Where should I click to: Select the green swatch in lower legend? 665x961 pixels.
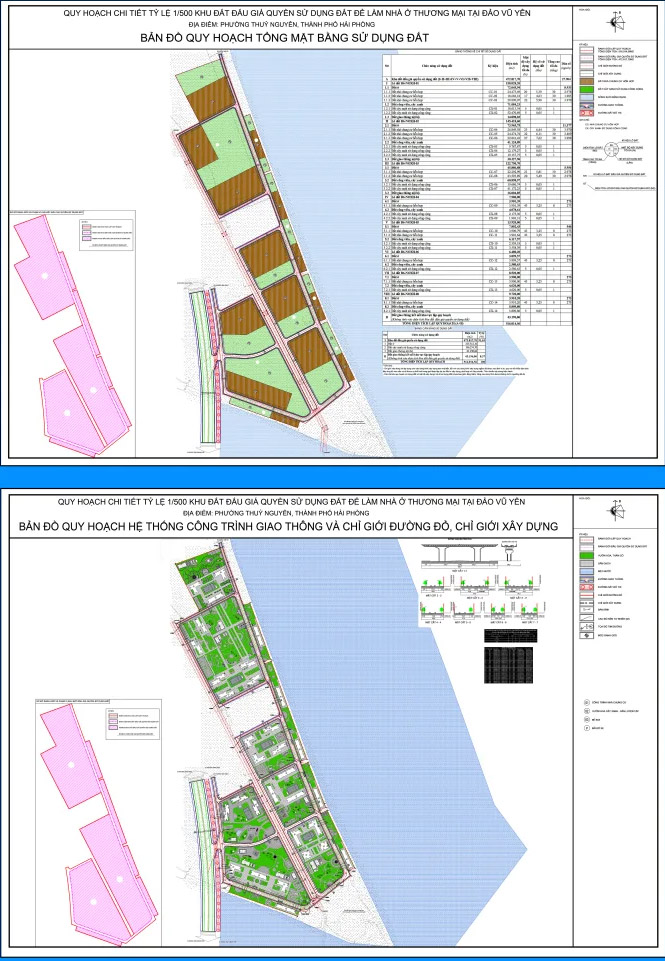click(x=587, y=555)
